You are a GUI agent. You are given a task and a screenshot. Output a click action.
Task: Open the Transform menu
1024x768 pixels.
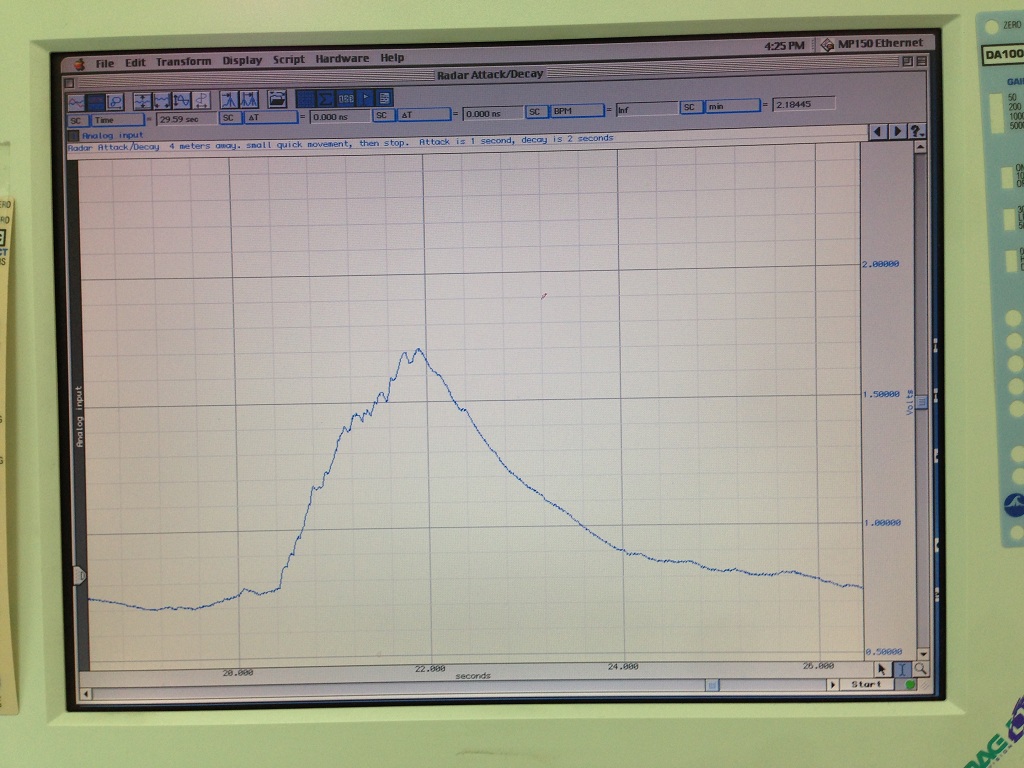183,61
